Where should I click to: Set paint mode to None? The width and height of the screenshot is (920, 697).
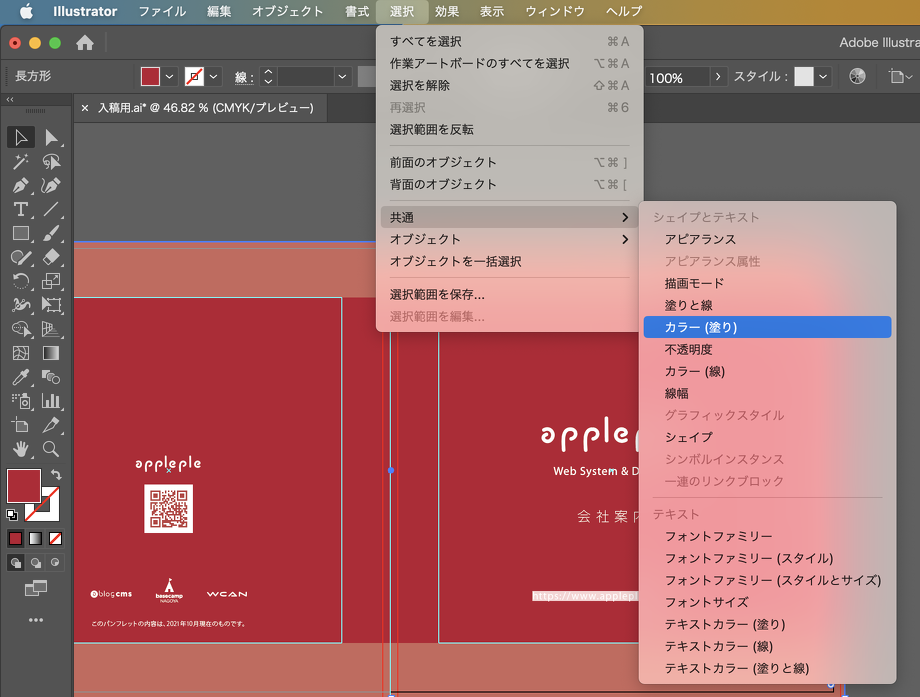click(55, 538)
